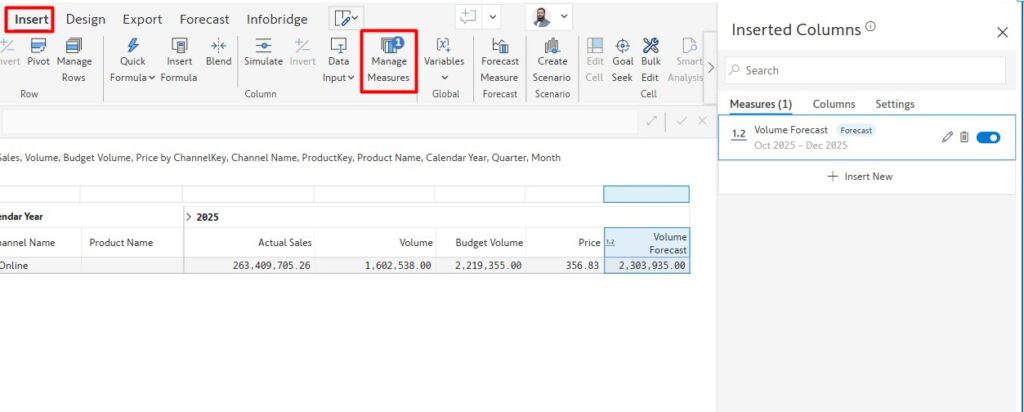Click the Search field in Inserted Columns
Viewport: 1024px width, 412px height.
pyautogui.click(x=865, y=70)
